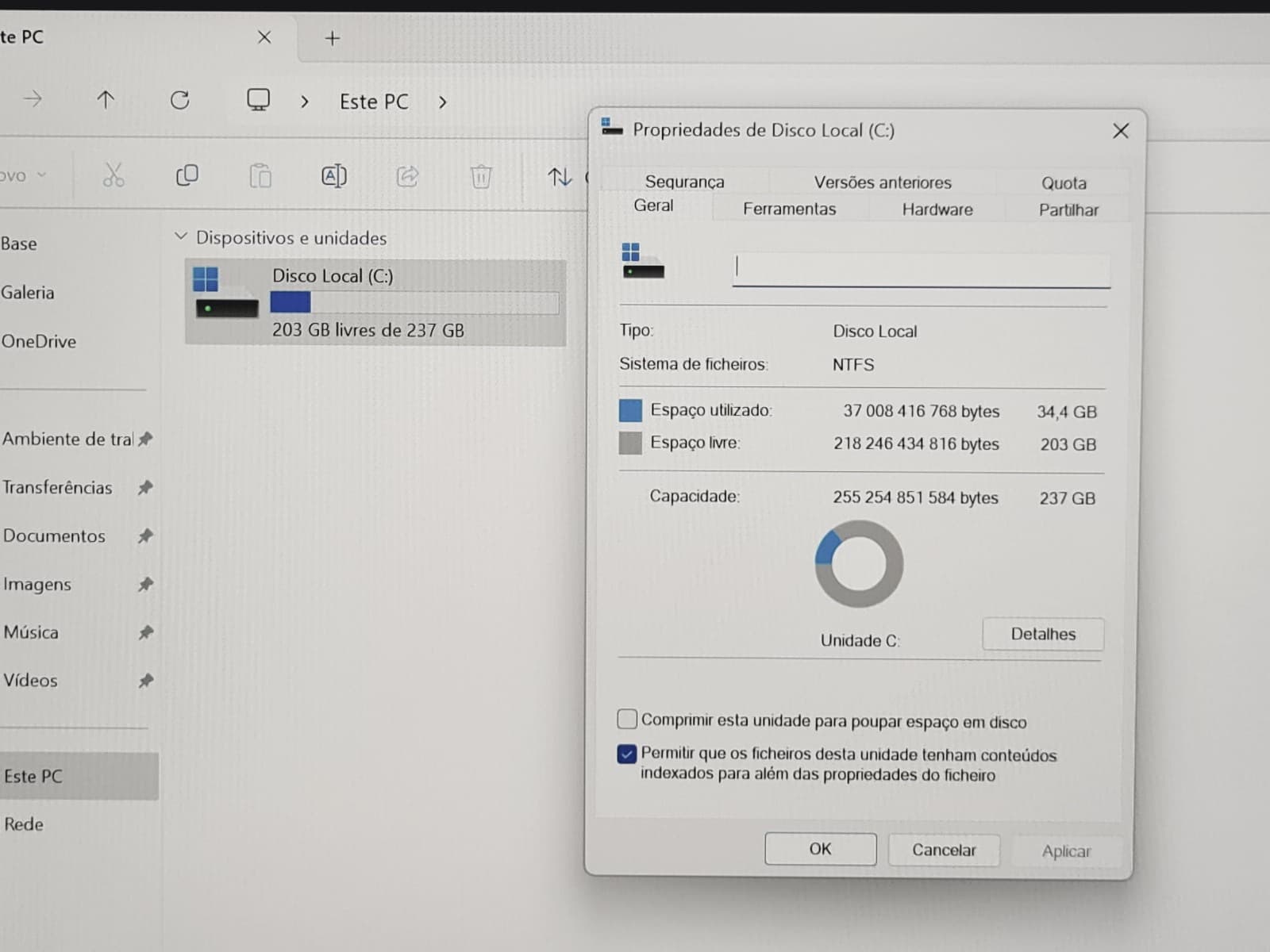
Task: Open the Quota tab
Action: (x=1064, y=183)
